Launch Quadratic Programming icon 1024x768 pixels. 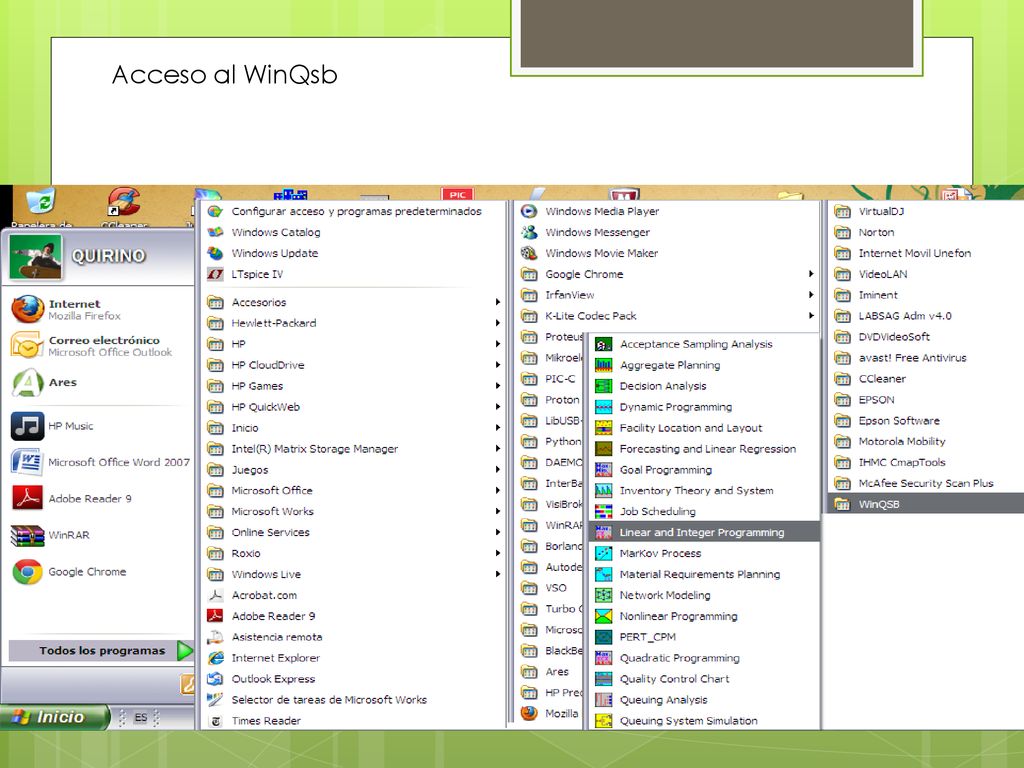pos(603,658)
